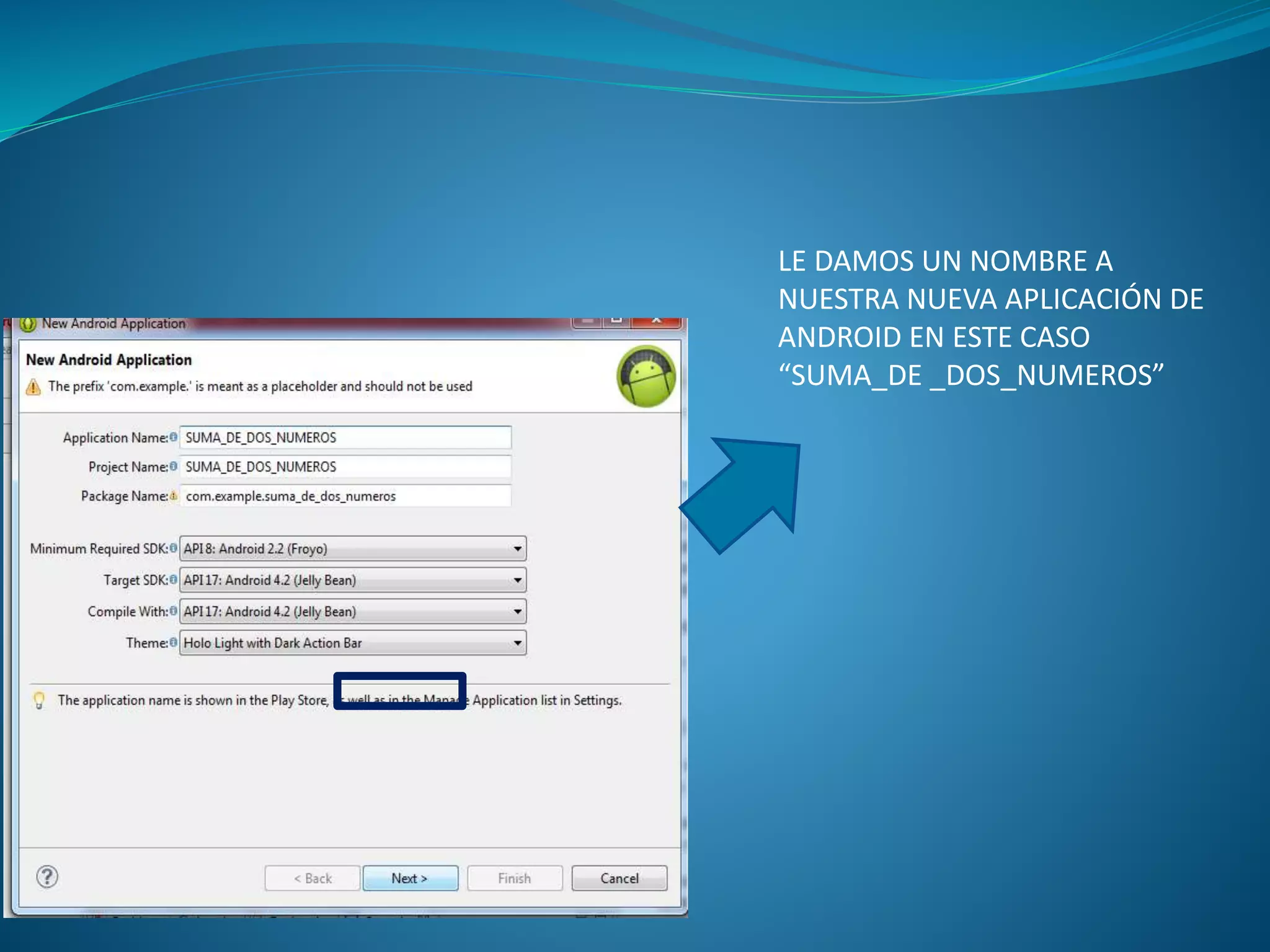Click the help question mark icon
This screenshot has height=952, width=1270.
(x=47, y=876)
